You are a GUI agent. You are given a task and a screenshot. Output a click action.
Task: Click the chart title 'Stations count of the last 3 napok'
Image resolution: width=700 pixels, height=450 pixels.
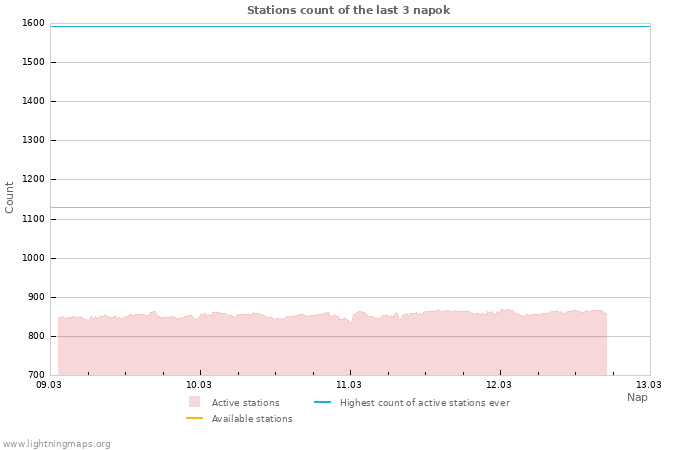click(x=348, y=10)
